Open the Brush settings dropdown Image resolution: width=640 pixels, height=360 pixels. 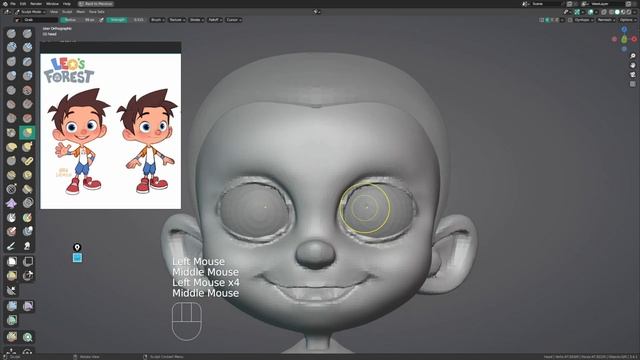tap(157, 20)
